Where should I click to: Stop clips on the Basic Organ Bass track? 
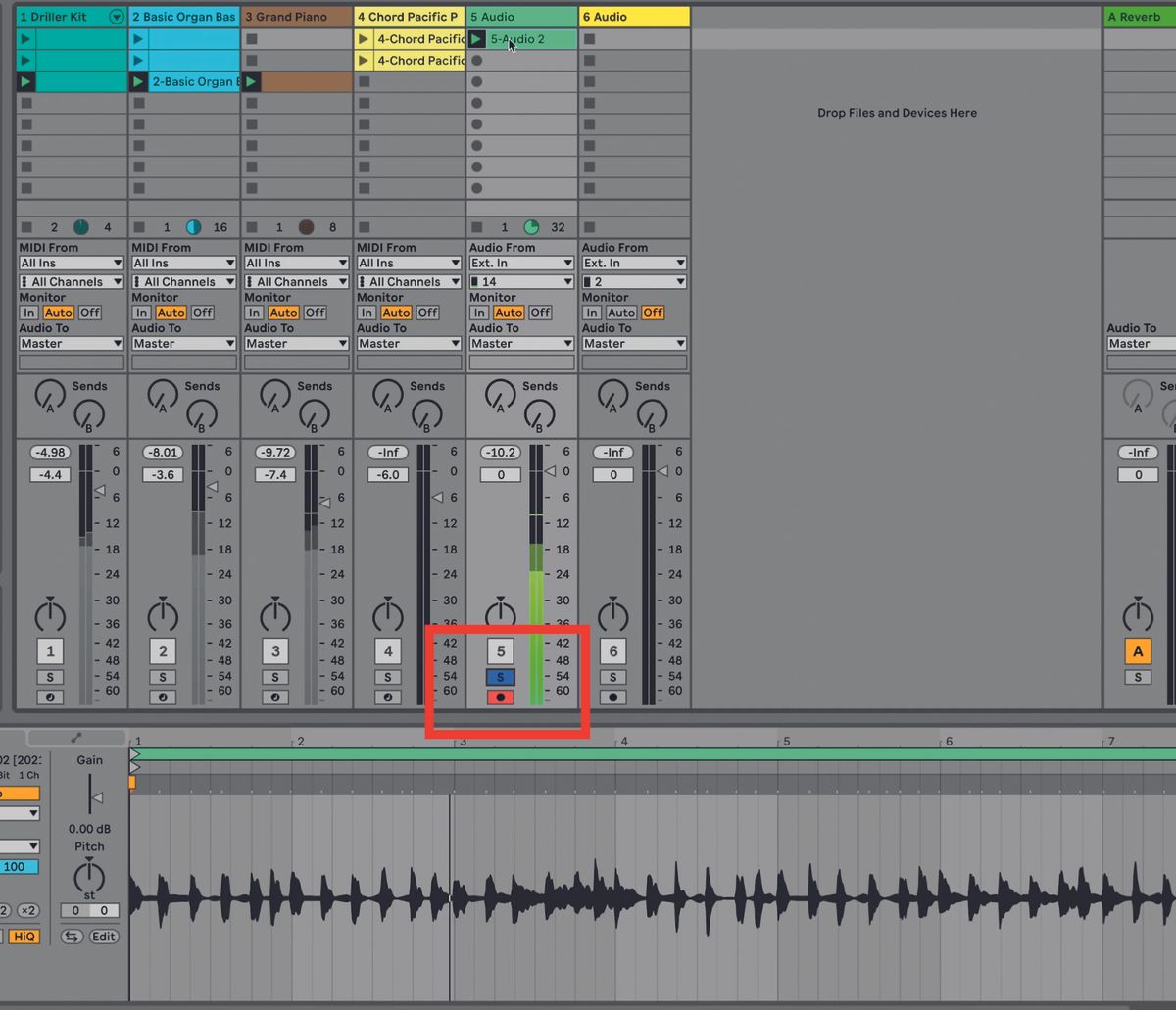point(139,227)
